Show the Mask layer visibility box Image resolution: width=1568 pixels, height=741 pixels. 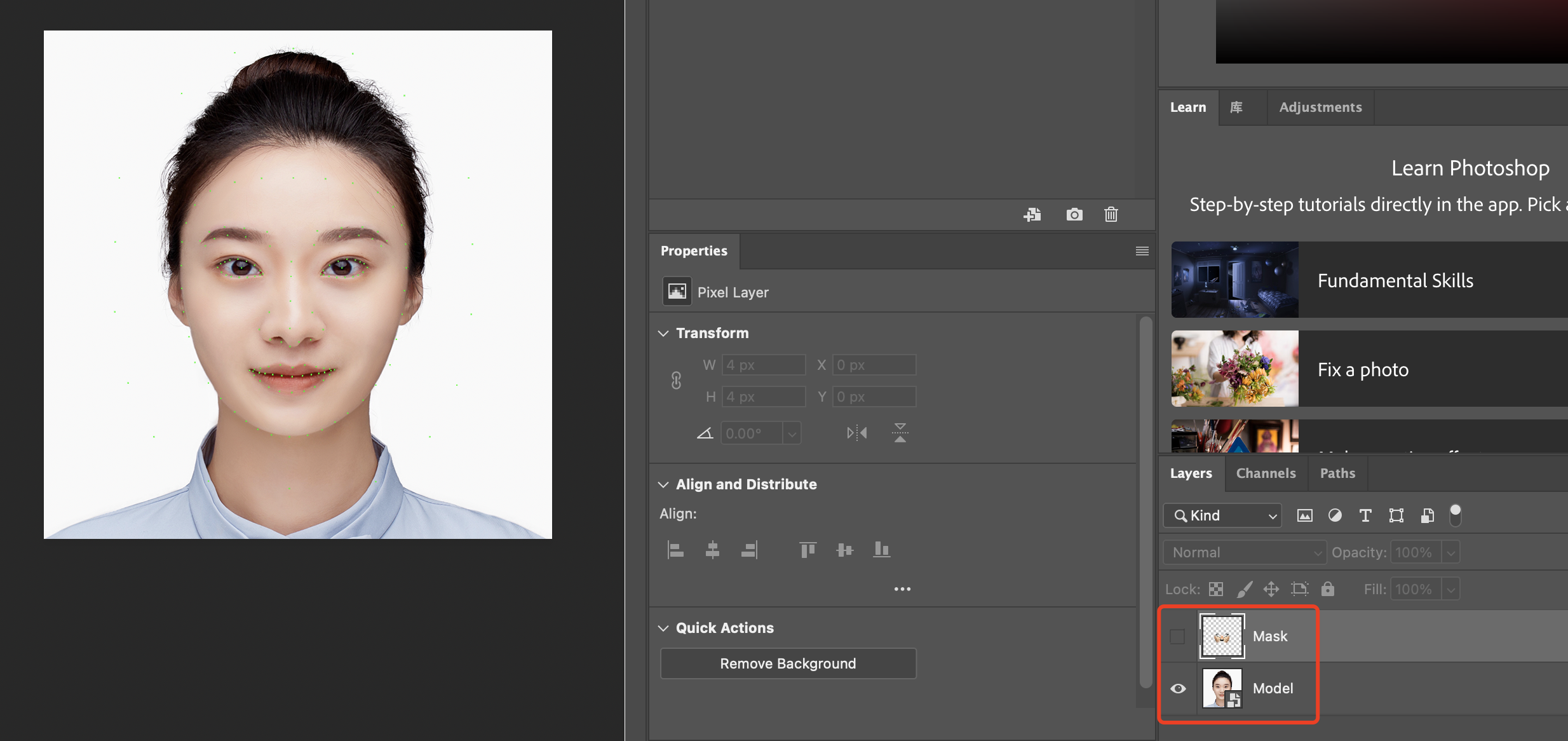coord(1177,636)
